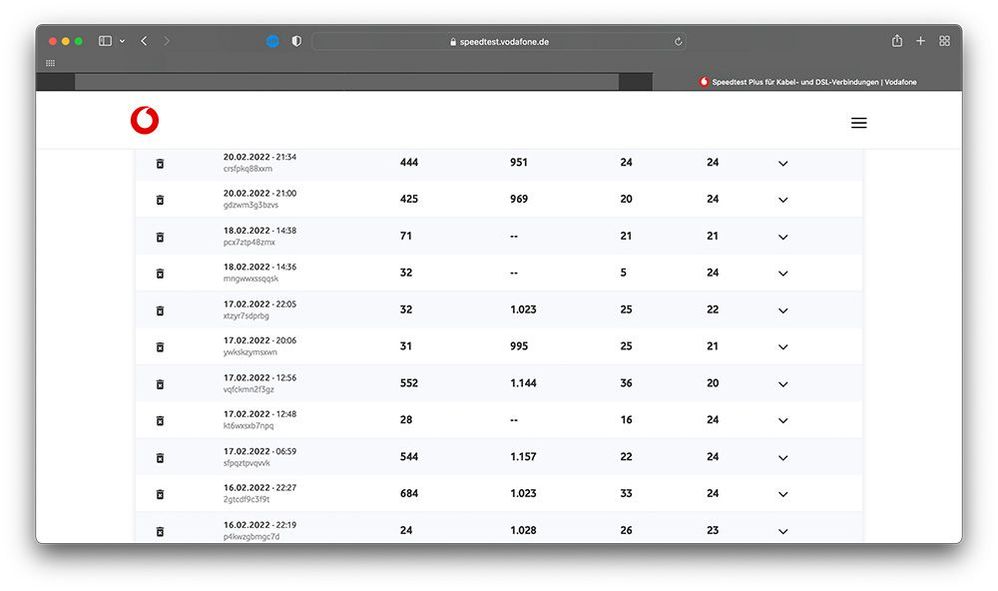The height and width of the screenshot is (591, 998).
Task: Expand details for 17.02.2022 22:05 row
Action: pyautogui.click(x=783, y=310)
